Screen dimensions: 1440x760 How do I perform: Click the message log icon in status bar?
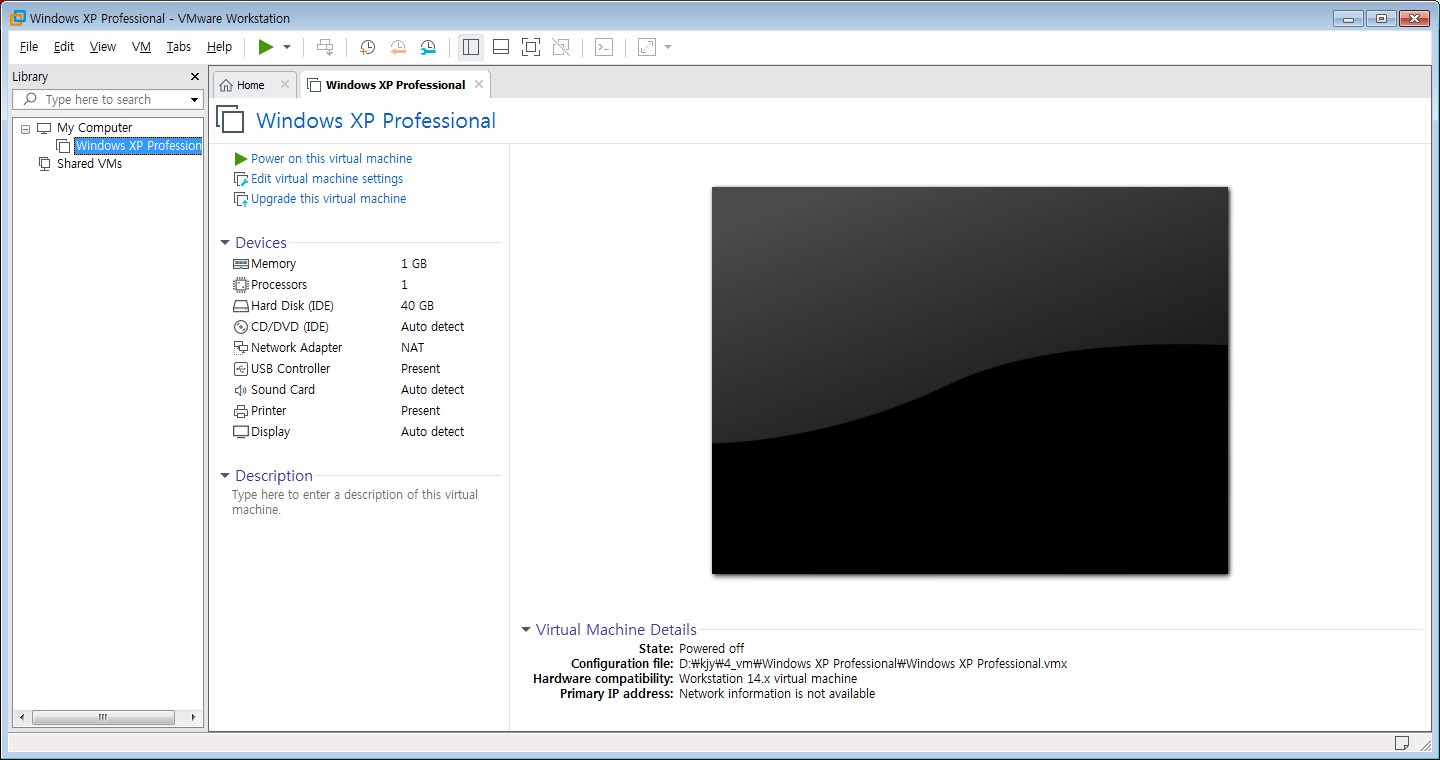1402,743
